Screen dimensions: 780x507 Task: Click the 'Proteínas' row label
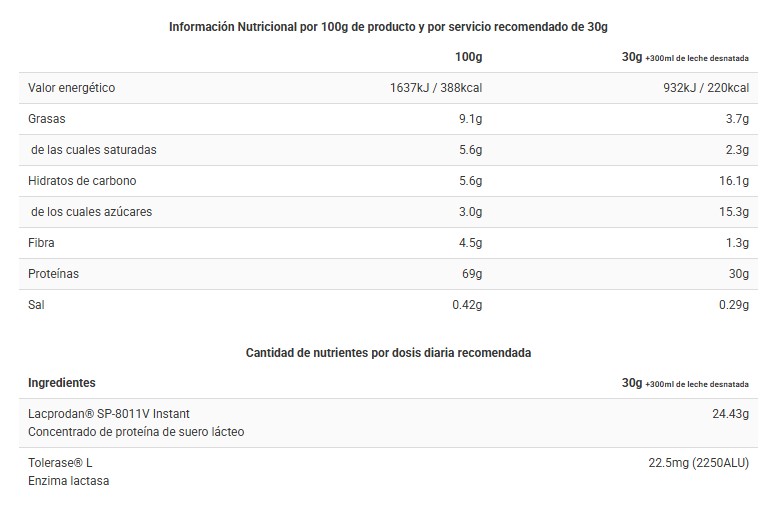click(x=53, y=273)
